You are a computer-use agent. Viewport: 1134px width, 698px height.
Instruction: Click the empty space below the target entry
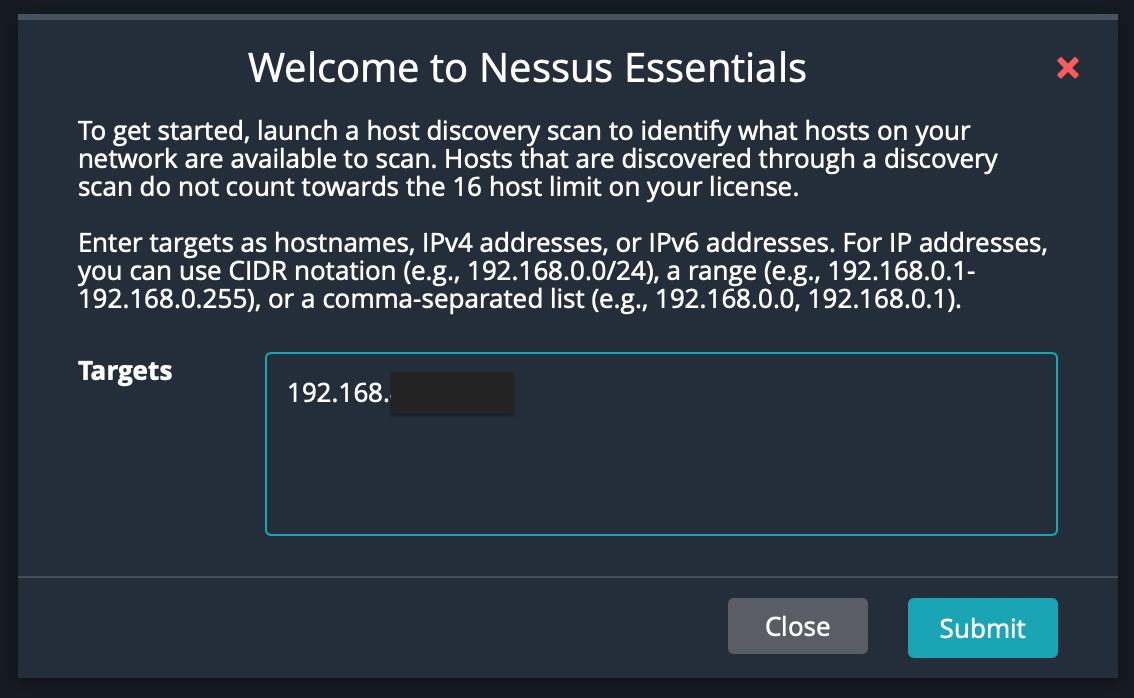click(660, 480)
